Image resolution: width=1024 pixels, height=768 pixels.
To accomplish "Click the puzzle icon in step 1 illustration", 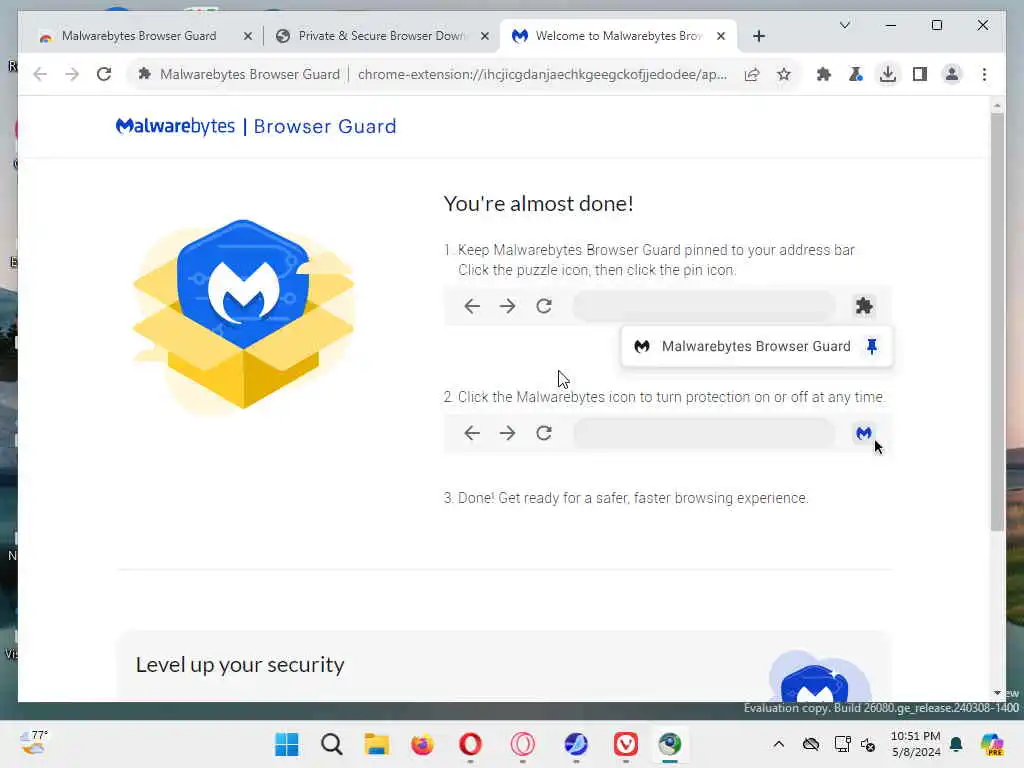I will point(864,306).
